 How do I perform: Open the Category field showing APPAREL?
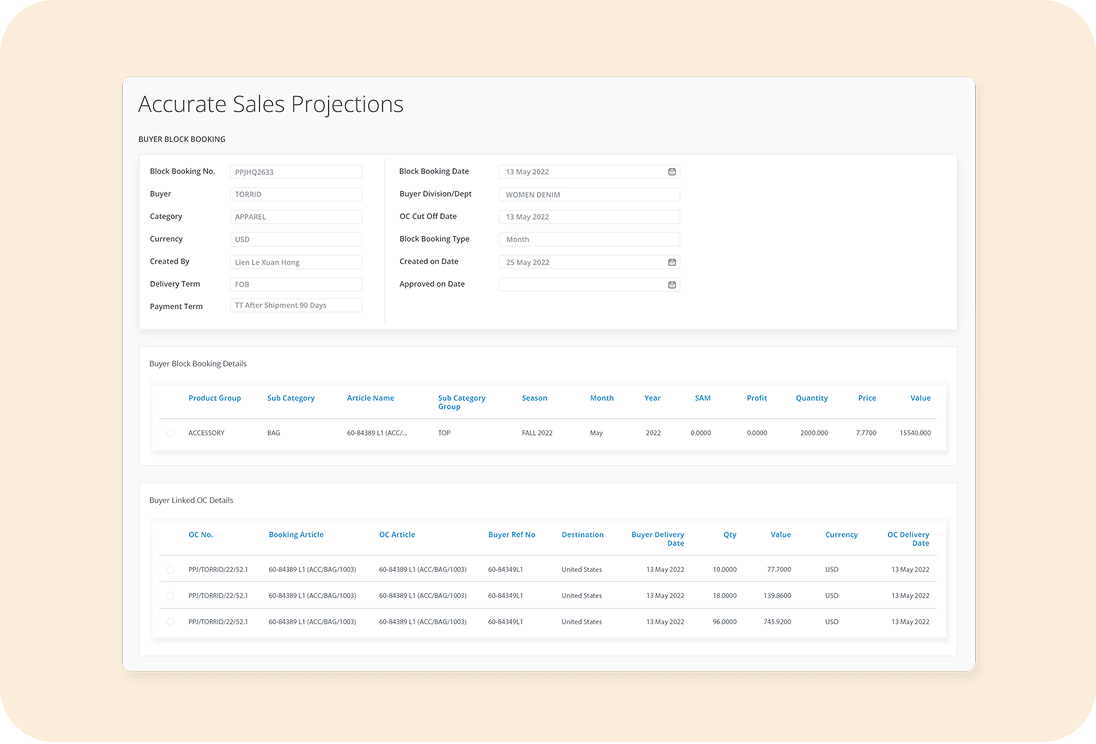pos(295,217)
